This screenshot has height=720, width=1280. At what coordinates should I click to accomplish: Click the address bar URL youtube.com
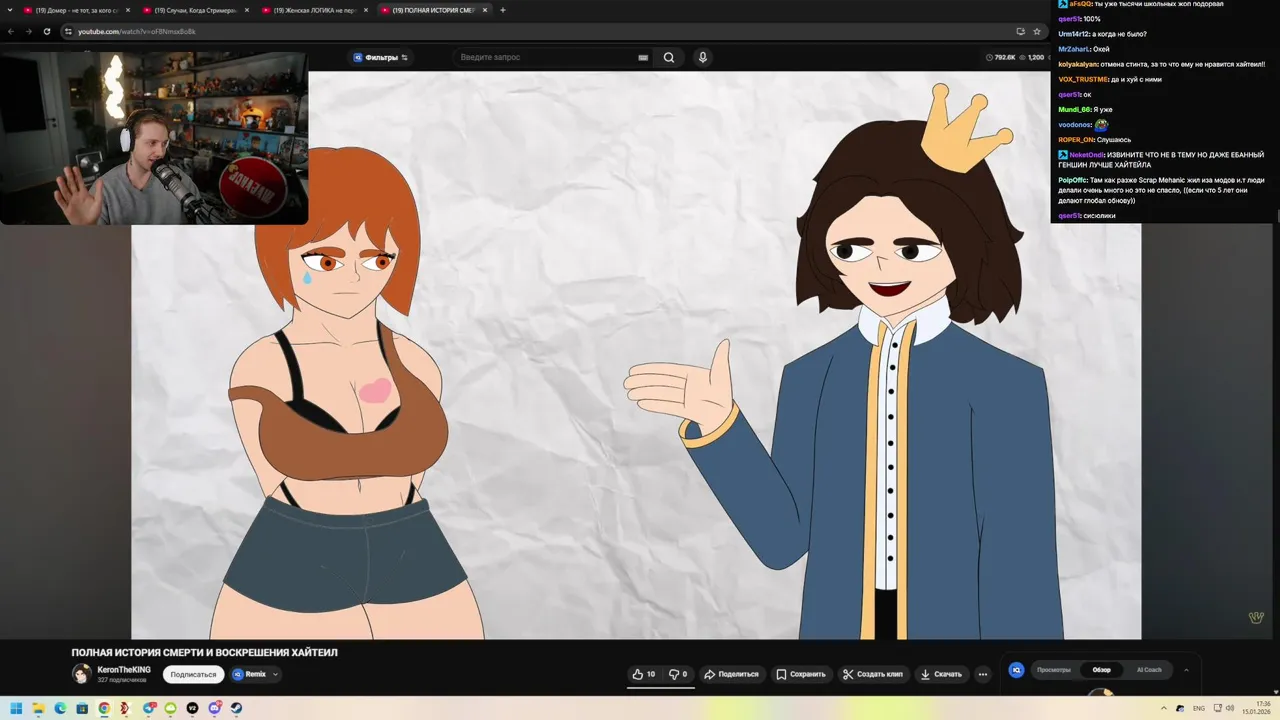[137, 31]
